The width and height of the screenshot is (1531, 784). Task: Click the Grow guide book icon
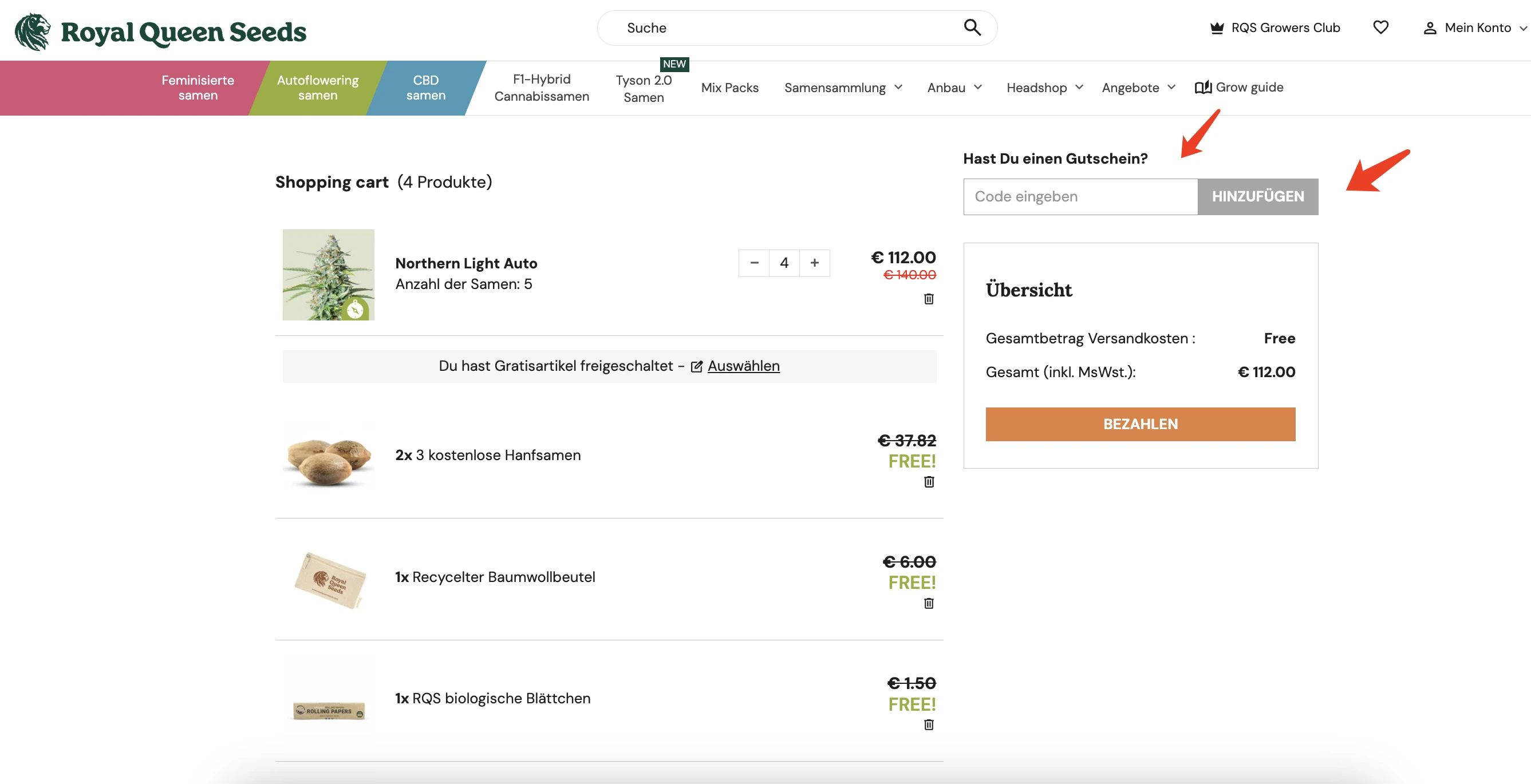click(1203, 88)
